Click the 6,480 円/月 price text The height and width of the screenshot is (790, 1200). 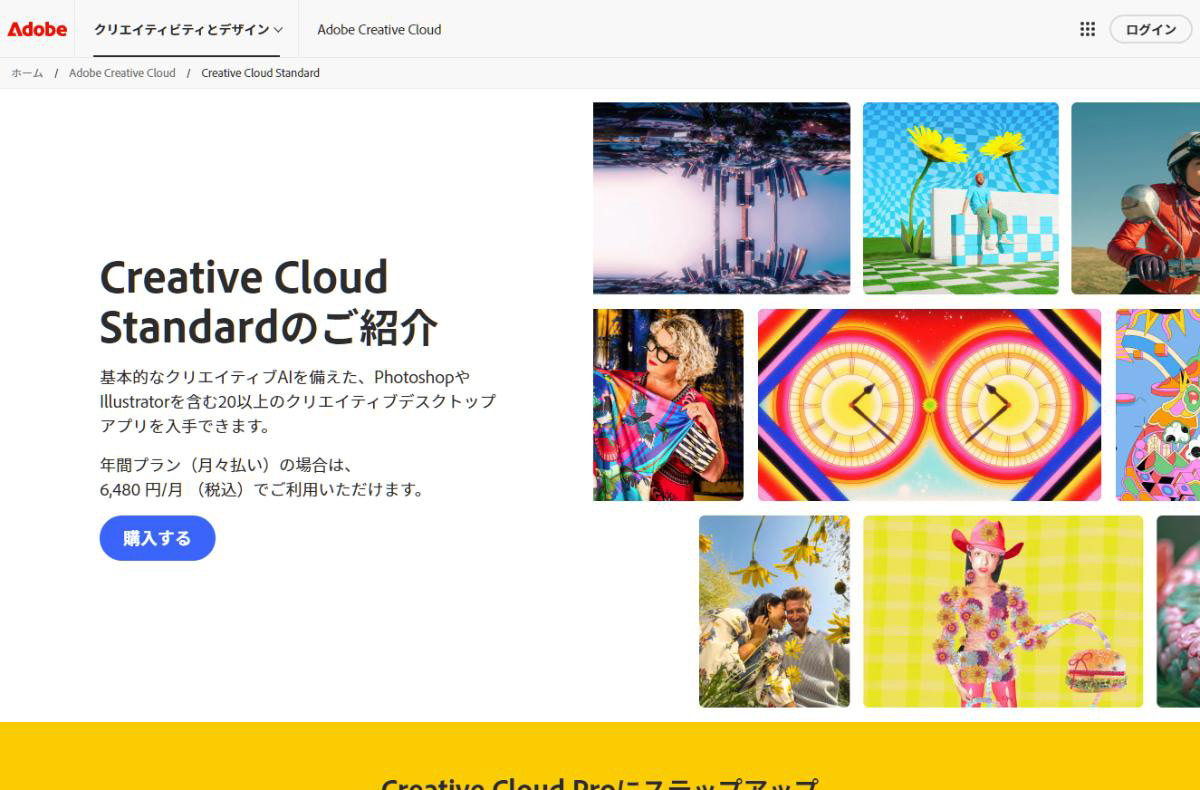(x=142, y=489)
